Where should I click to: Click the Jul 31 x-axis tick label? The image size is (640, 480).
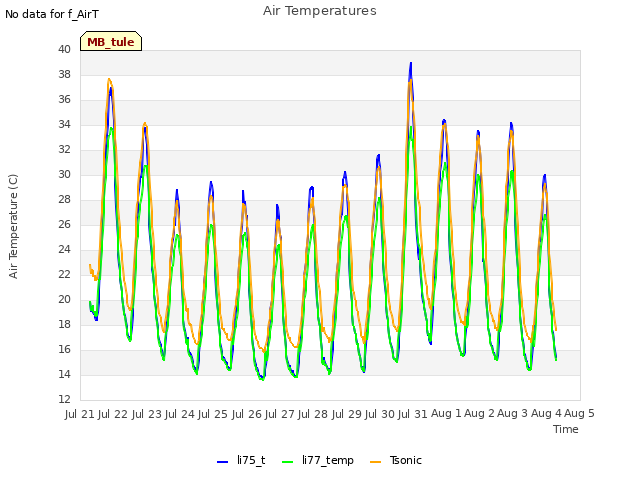(412, 414)
